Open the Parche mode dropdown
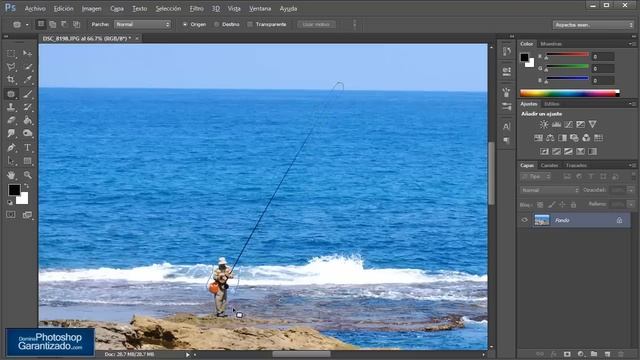Screen dimensions: 640x360 tap(142, 24)
